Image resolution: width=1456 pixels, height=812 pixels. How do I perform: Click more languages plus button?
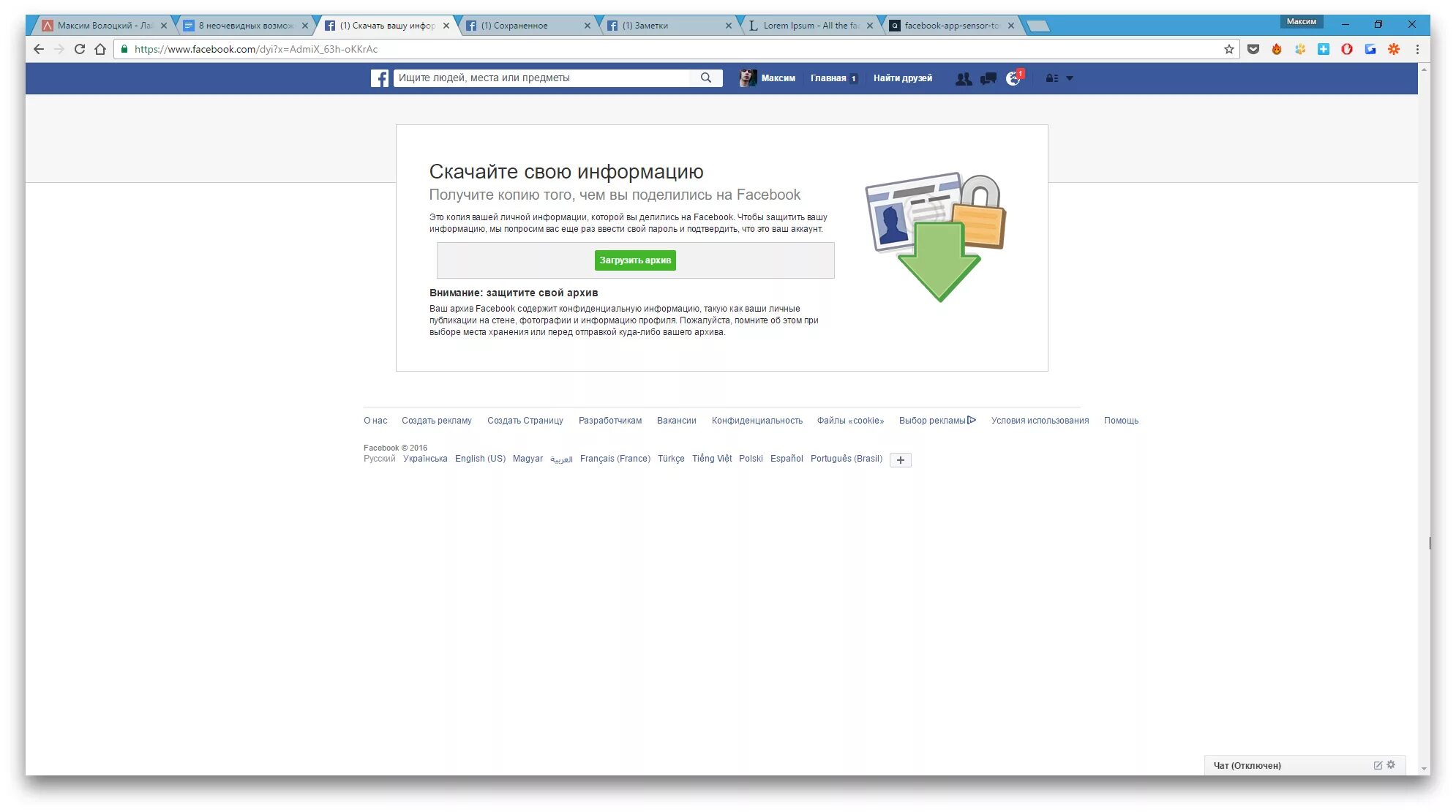pos(901,460)
